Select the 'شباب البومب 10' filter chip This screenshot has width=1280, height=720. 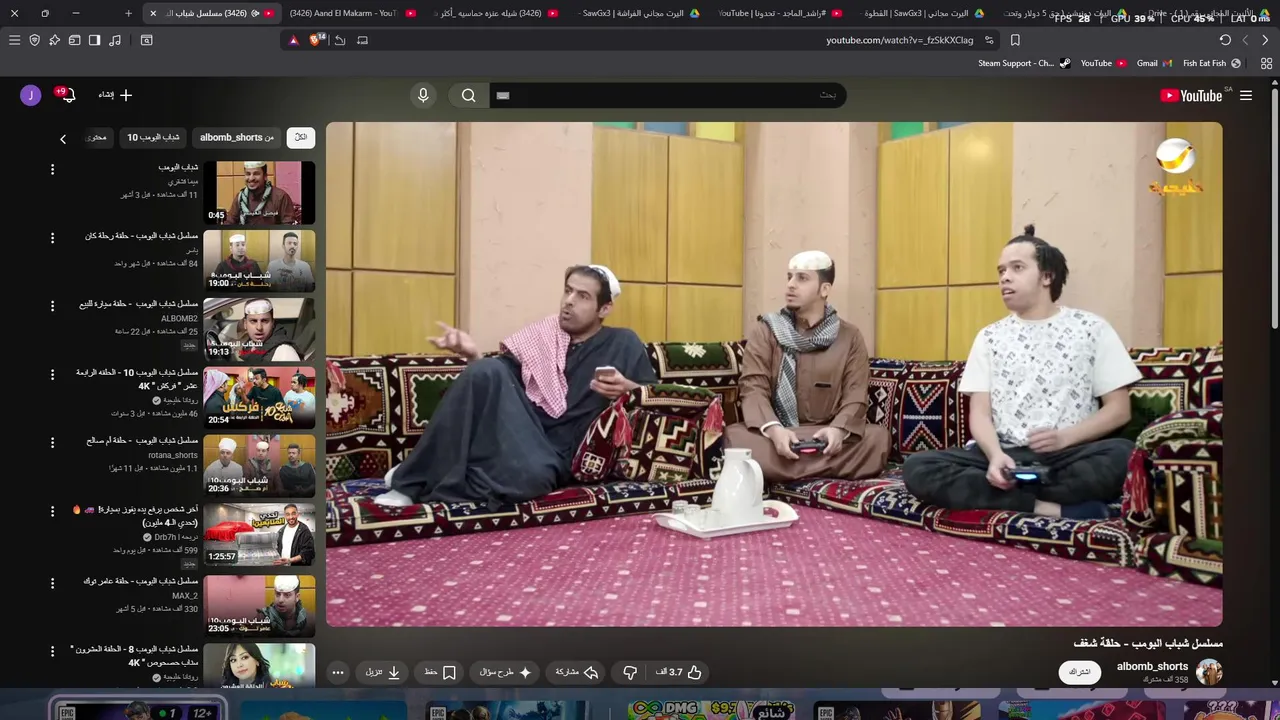153,137
